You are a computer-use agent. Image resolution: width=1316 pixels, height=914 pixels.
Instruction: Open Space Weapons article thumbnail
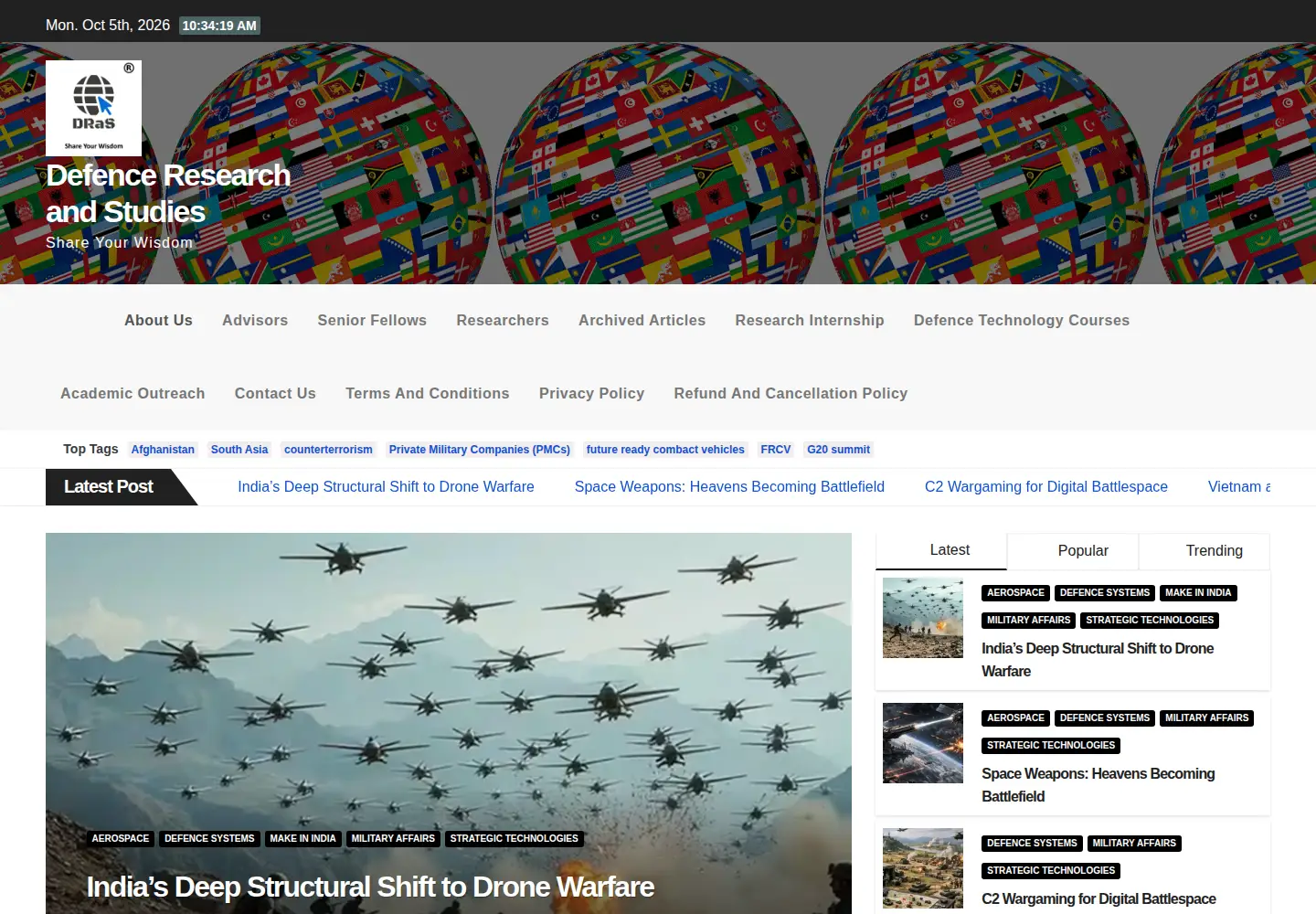[923, 743]
